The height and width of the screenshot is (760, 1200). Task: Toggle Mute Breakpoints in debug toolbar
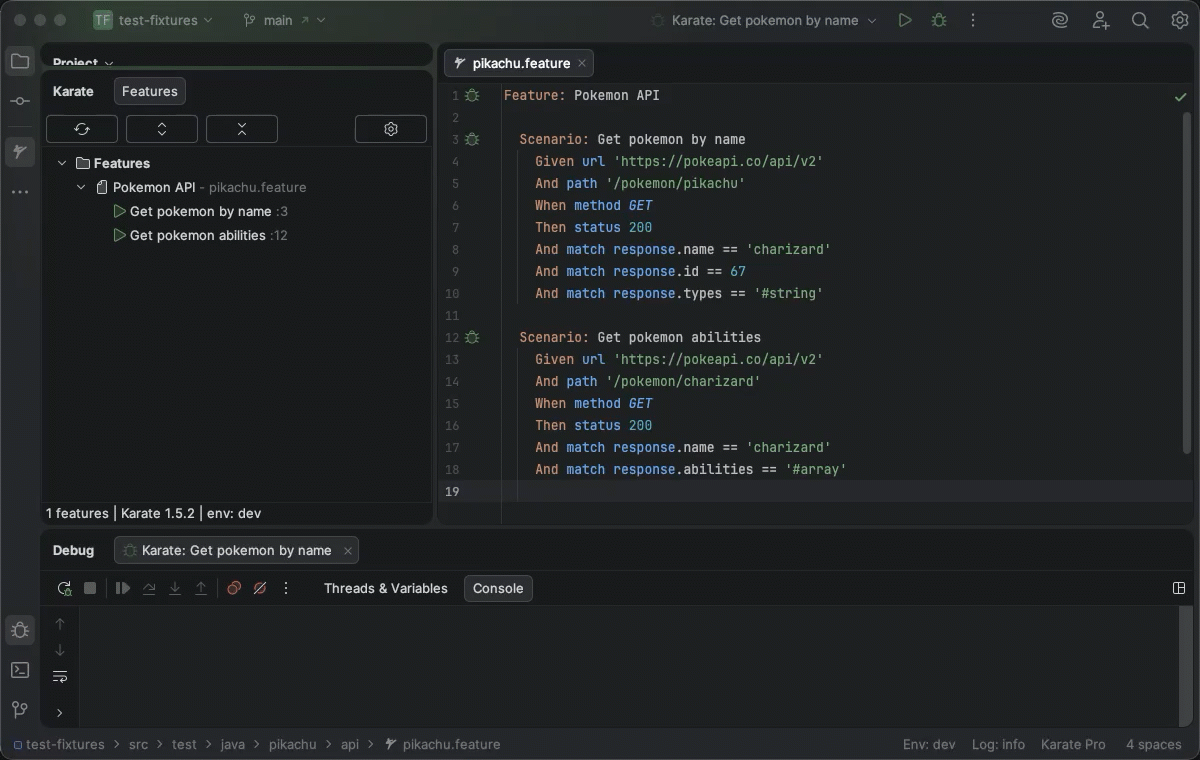(x=260, y=588)
